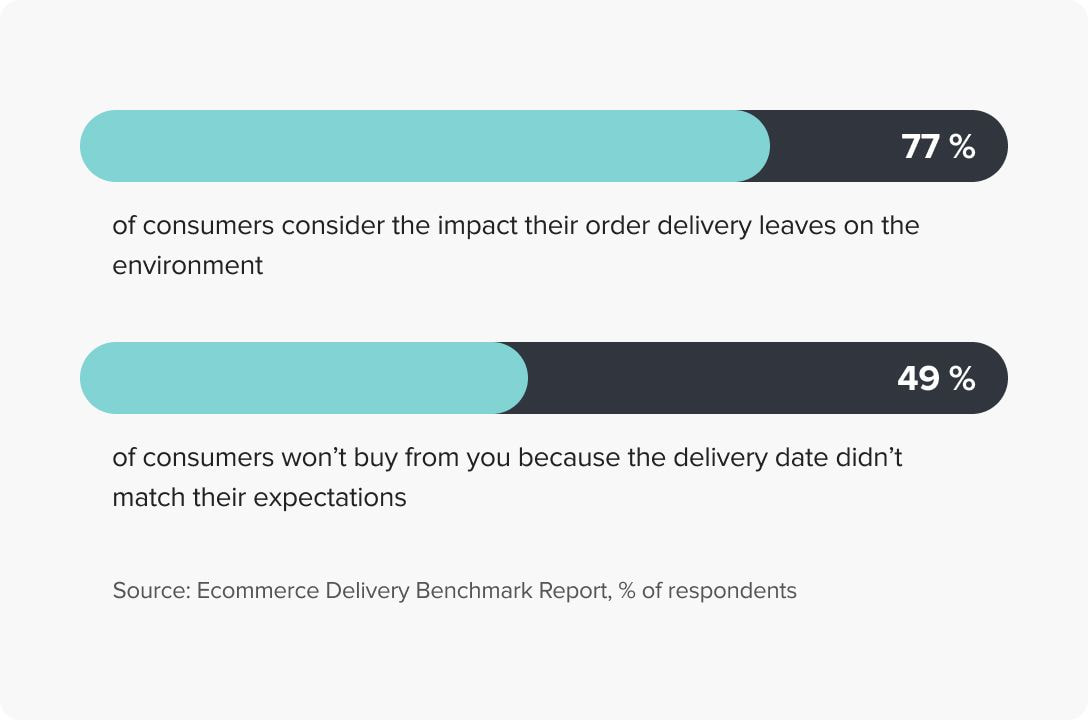Viewport: 1088px width, 720px height.
Task: Click the phrase "because the delivery date didn't"
Action: coord(711,458)
